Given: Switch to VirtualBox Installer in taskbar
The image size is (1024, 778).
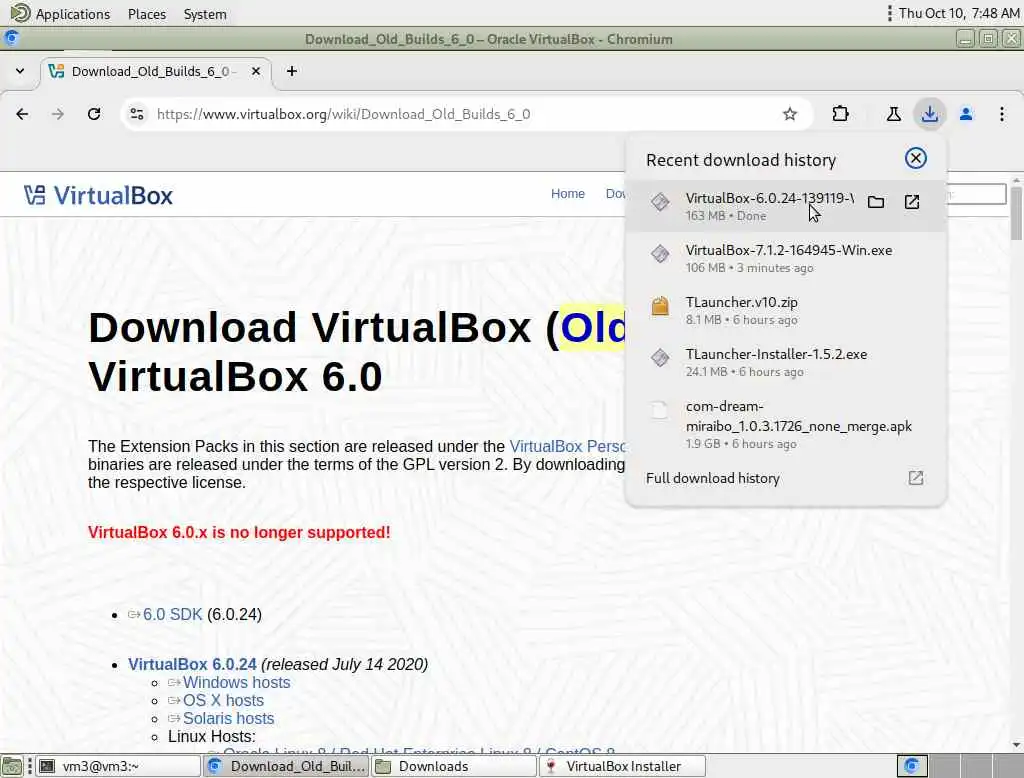Looking at the screenshot, I should tap(622, 766).
